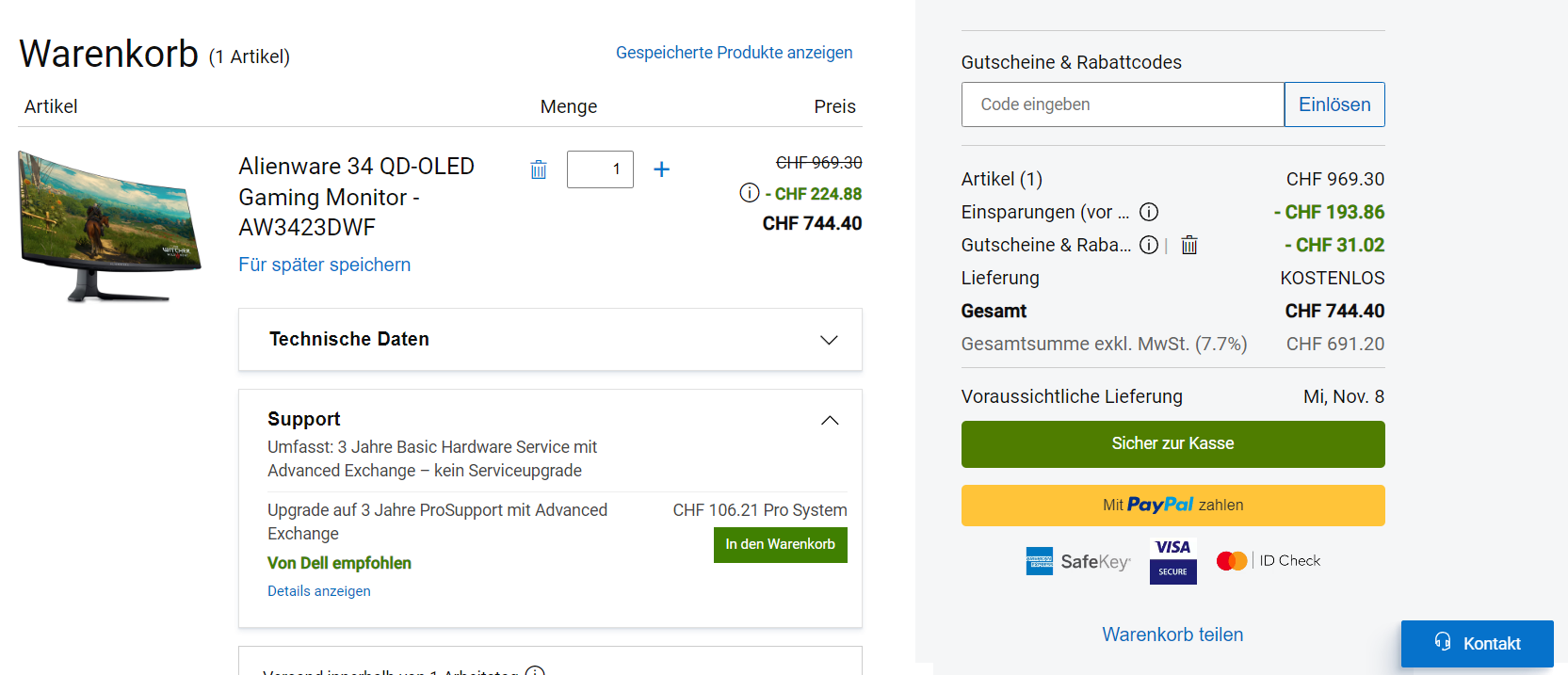Click Für später speichern link
This screenshot has width=1568, height=675.
click(x=324, y=265)
